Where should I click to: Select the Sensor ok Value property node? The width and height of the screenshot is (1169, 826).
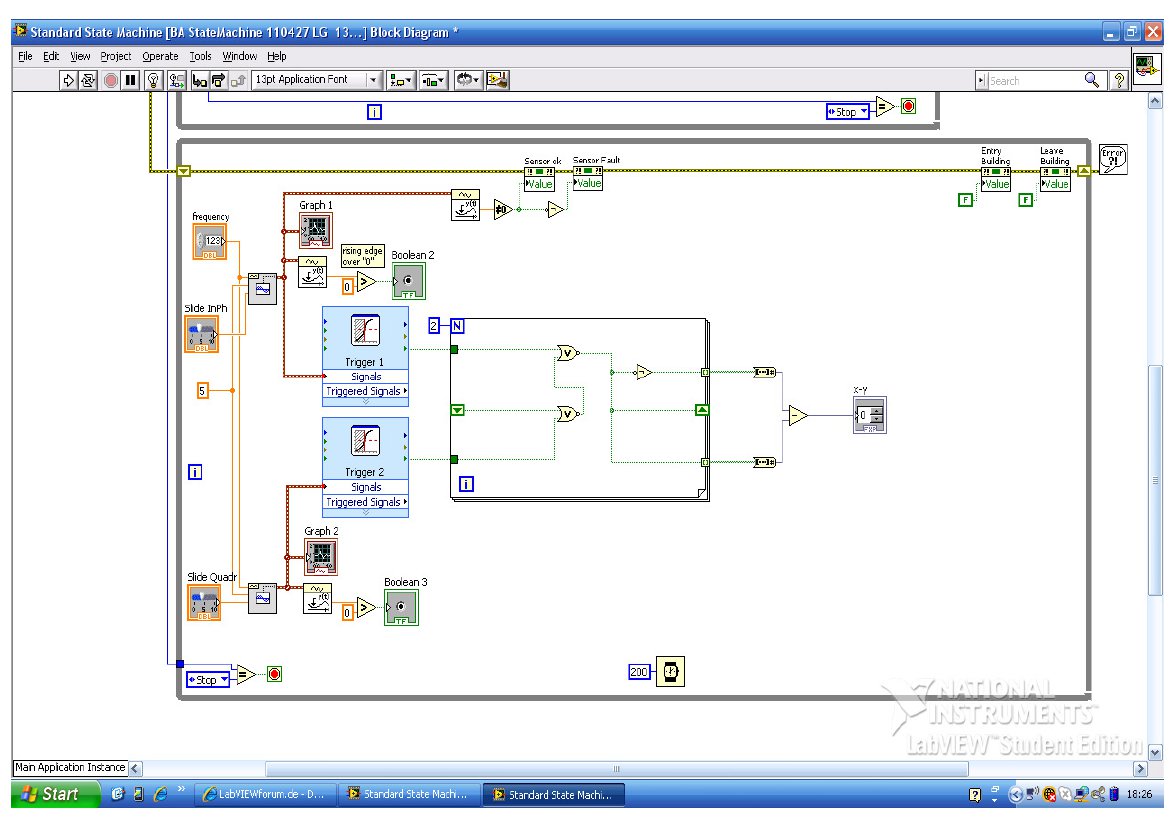[x=539, y=179]
